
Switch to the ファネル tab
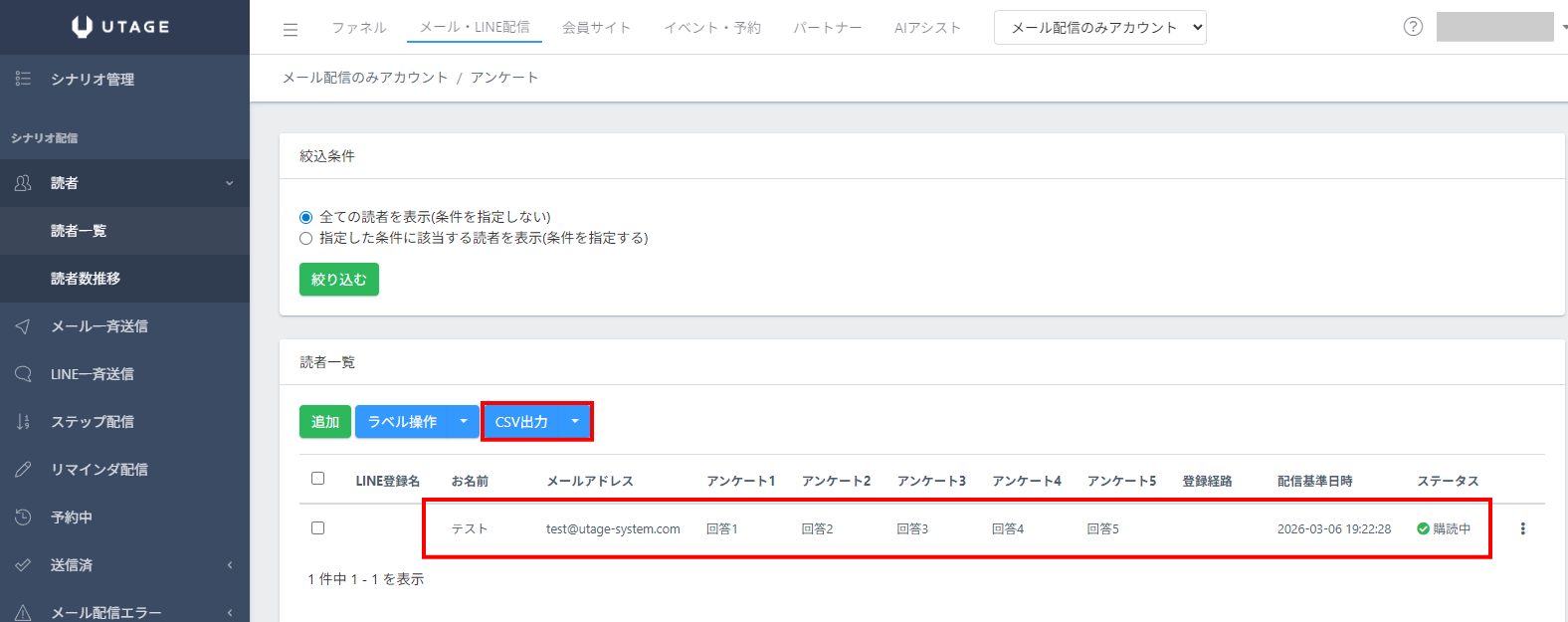359,28
